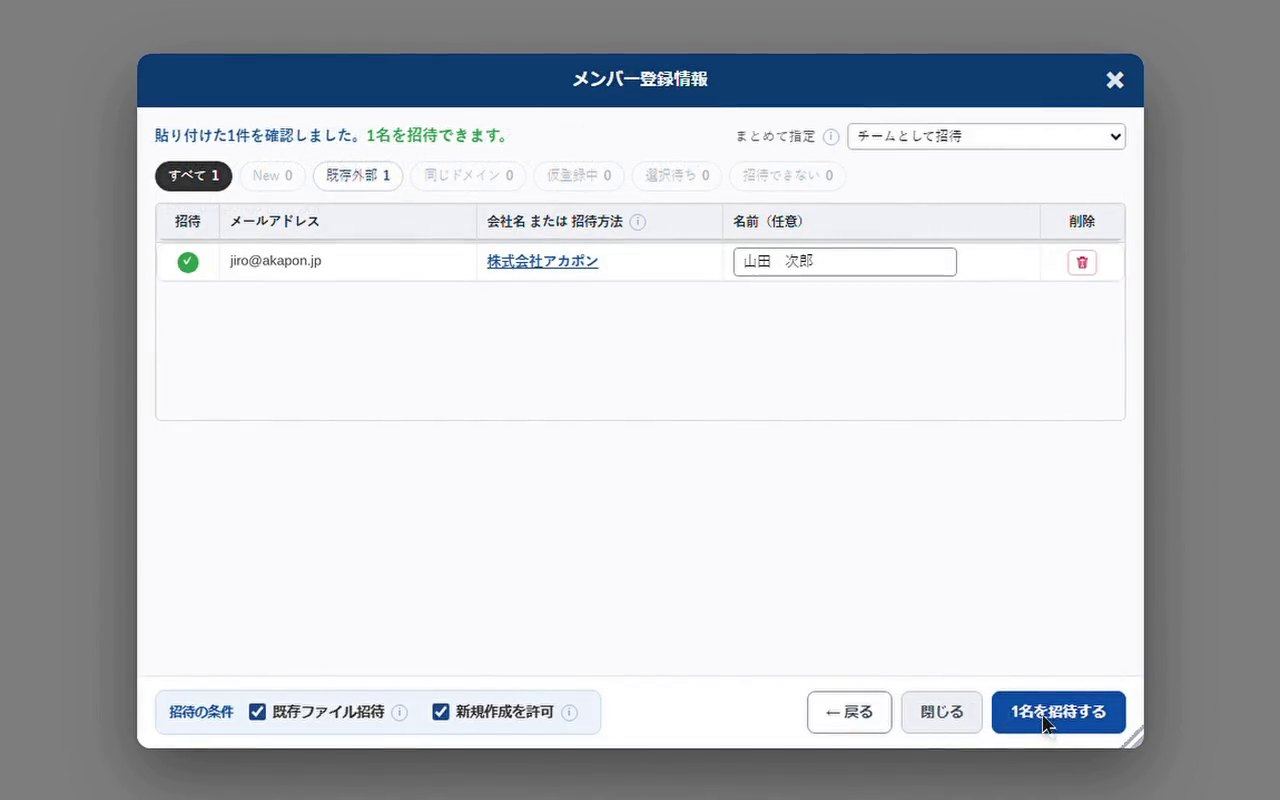This screenshot has height=800, width=1280.
Task: Select the 既存外部 1 filter tab
Action: point(358,176)
